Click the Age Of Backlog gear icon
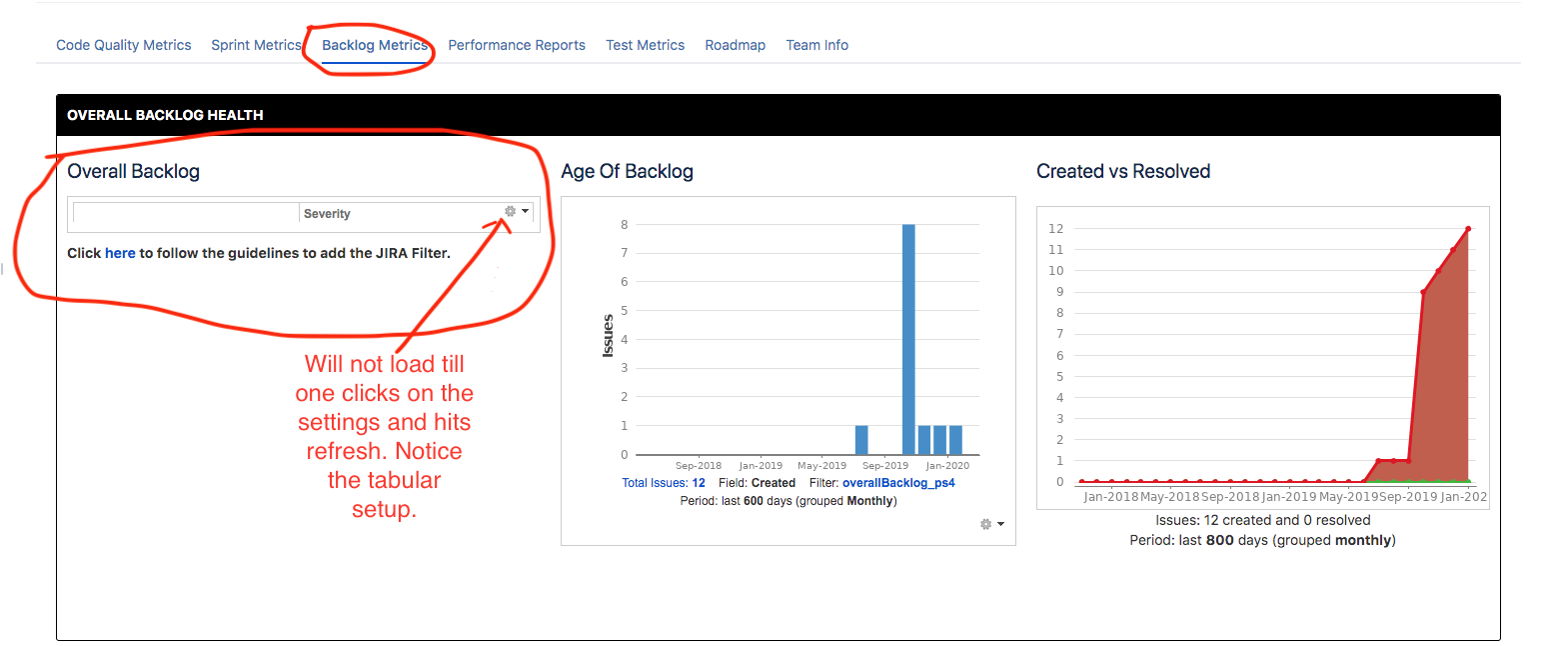Screen dimensions: 1568x646 pos(985,524)
